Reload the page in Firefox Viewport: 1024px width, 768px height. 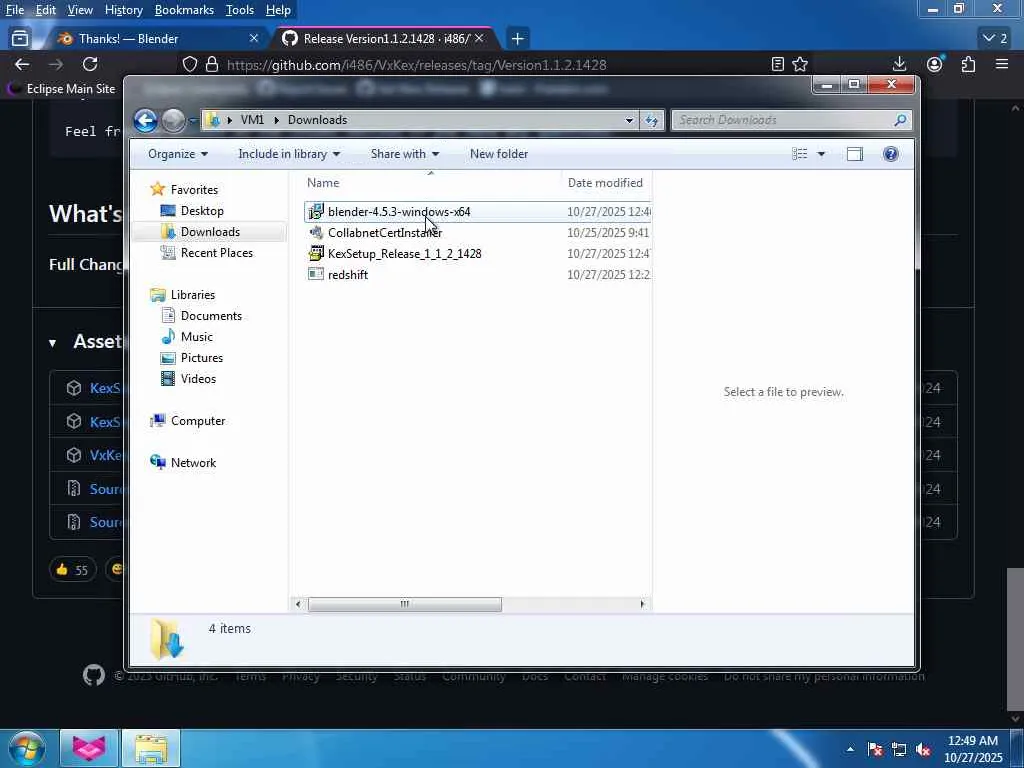click(x=90, y=64)
